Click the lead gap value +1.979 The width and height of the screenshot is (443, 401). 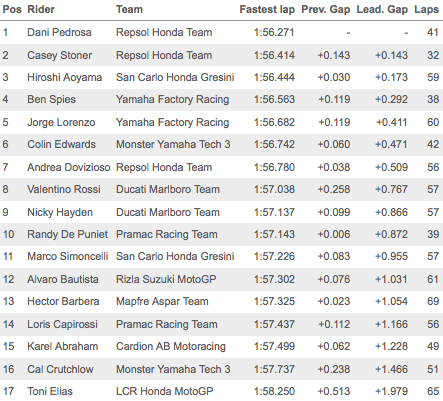coord(391,391)
